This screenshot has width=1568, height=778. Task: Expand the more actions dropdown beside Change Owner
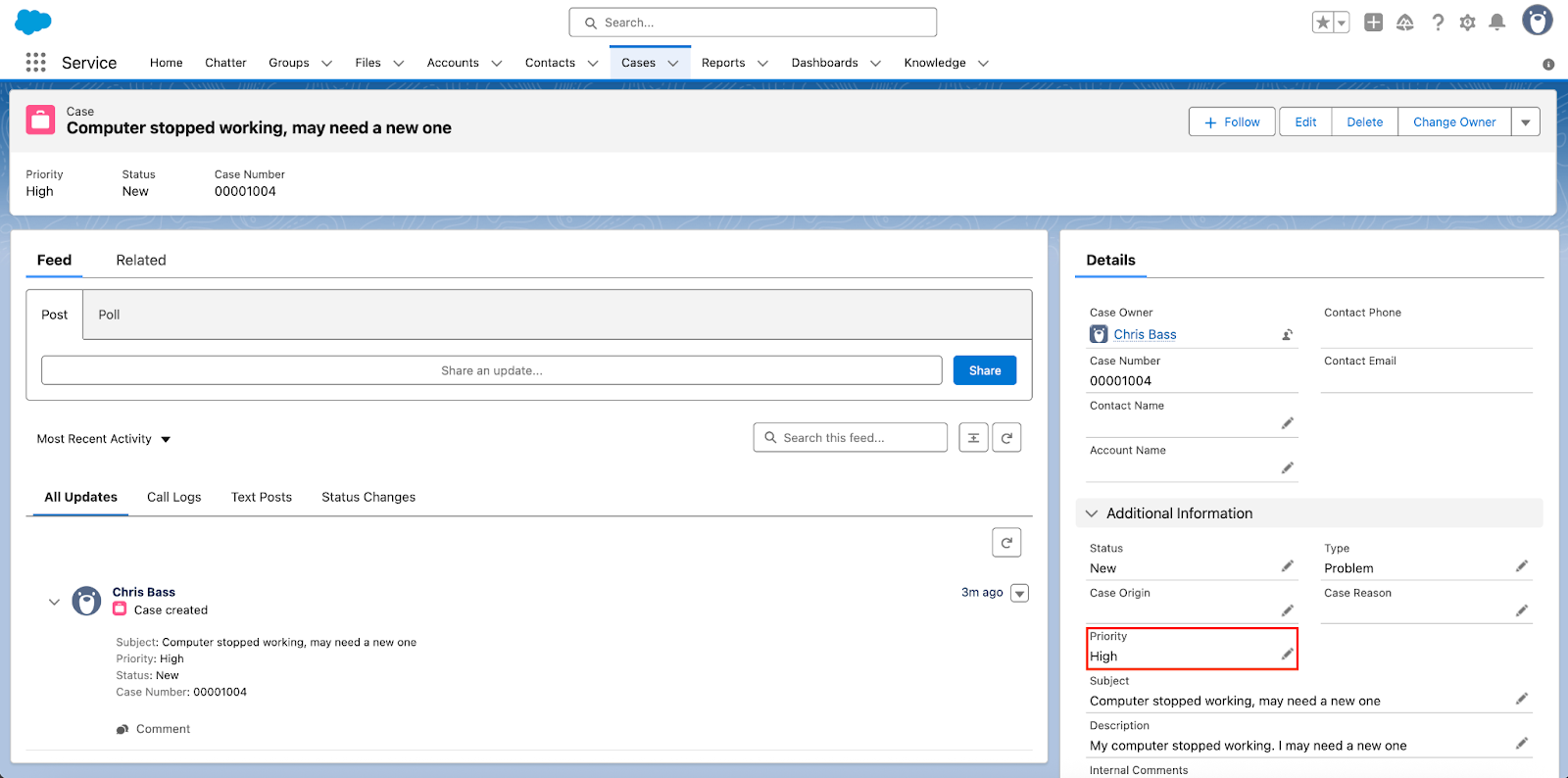click(x=1526, y=122)
